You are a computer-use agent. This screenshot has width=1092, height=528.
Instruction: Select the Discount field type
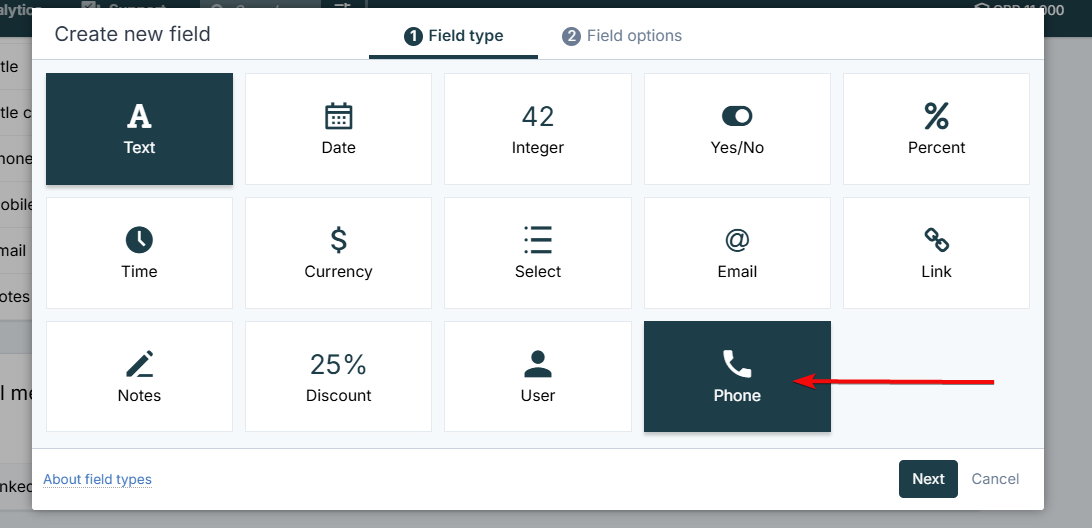(338, 377)
